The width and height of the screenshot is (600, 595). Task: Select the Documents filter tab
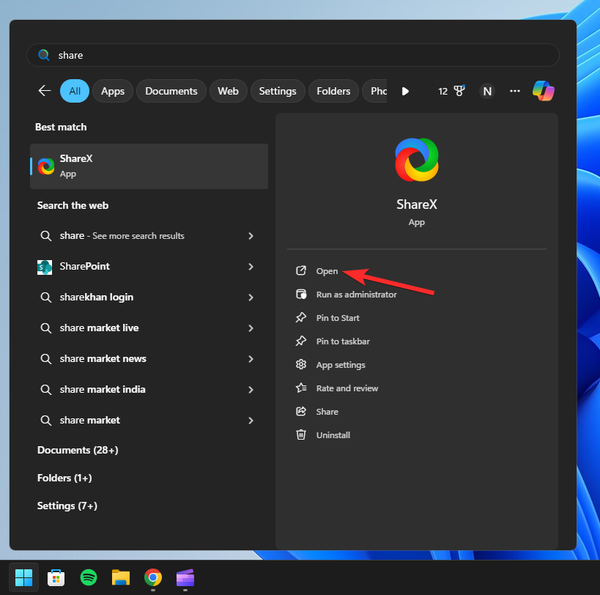171,91
